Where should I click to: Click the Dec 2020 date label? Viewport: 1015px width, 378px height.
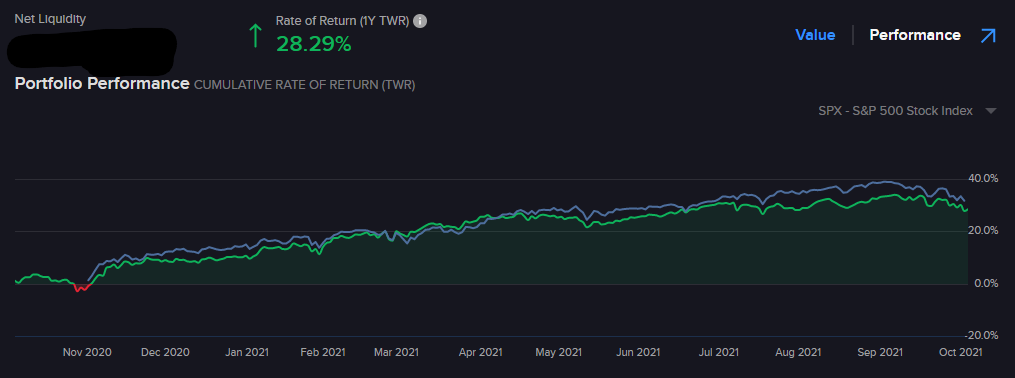[x=165, y=352]
